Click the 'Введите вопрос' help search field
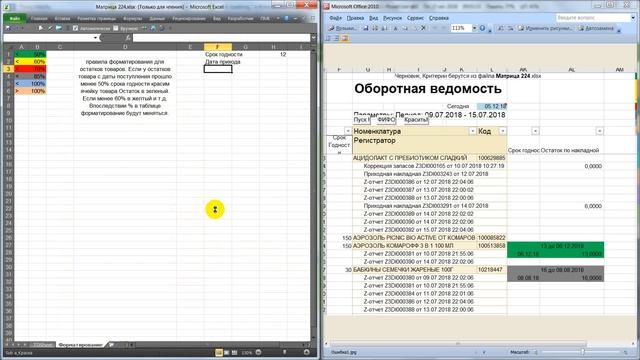This screenshot has height=360, width=640. [x=593, y=18]
